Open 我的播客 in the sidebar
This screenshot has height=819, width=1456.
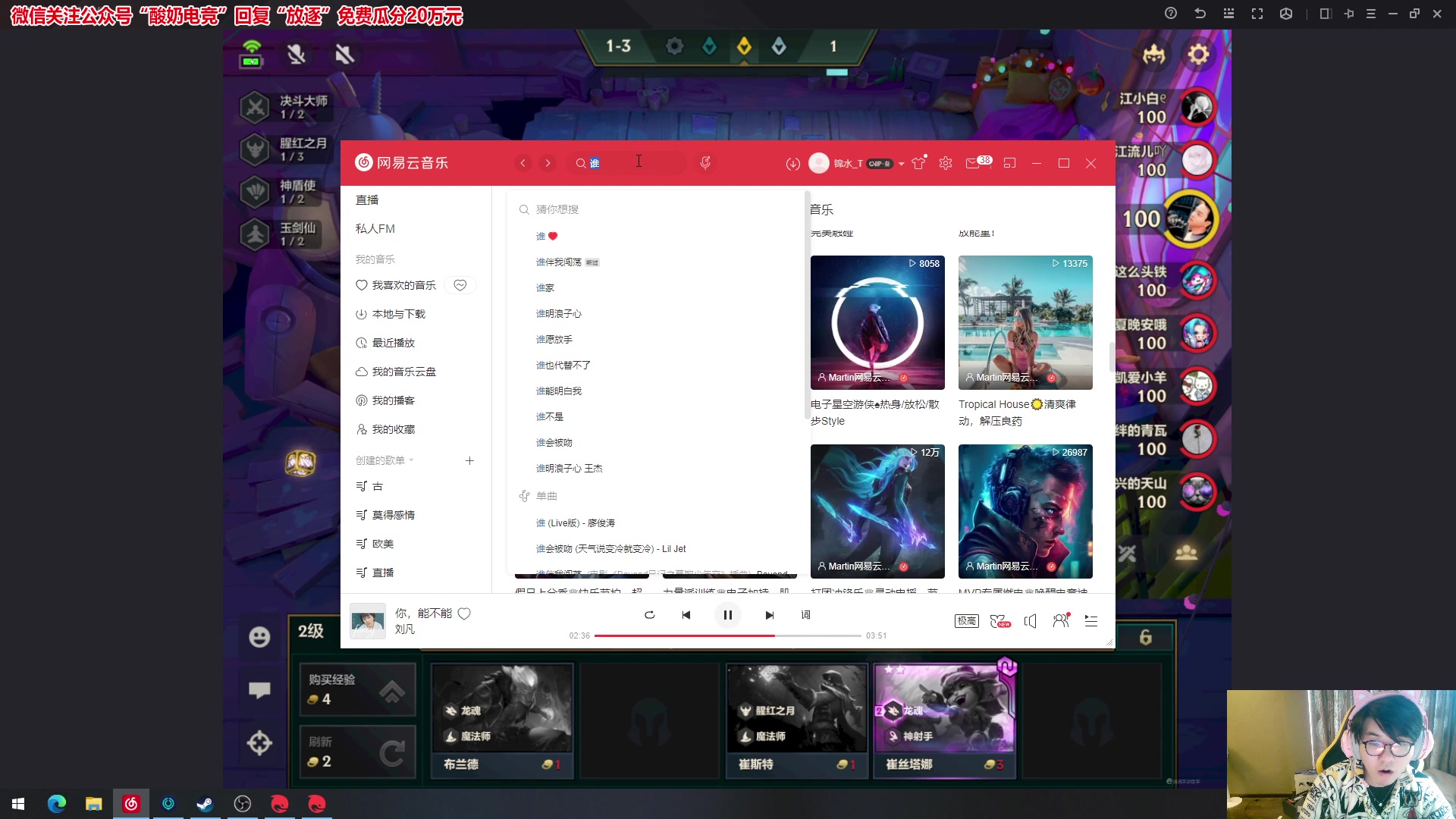click(385, 400)
